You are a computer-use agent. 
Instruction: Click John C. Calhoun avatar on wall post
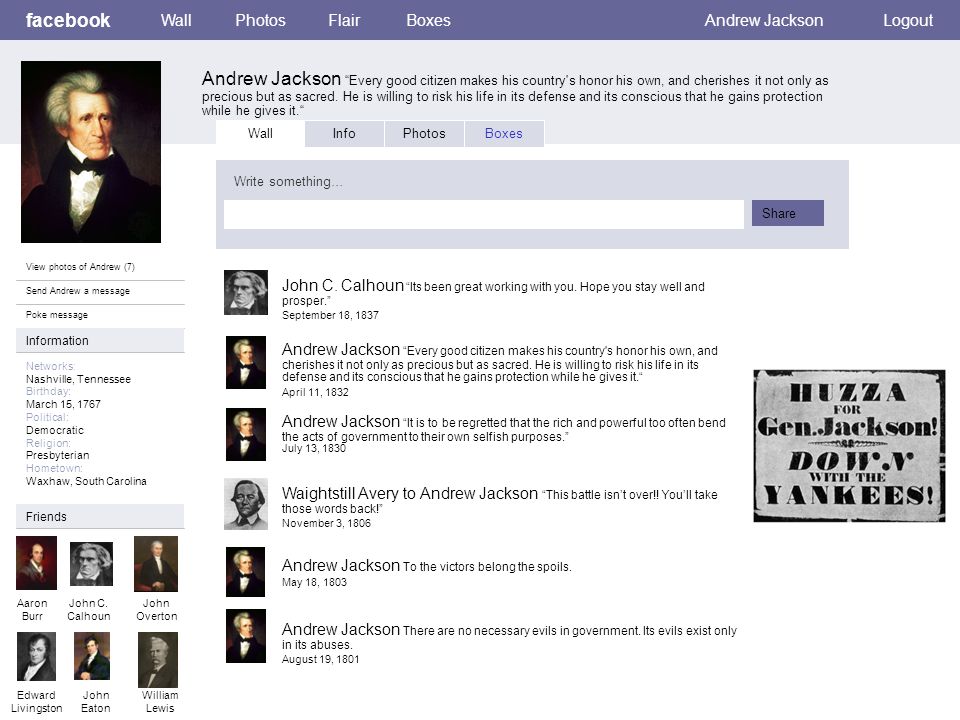click(x=246, y=293)
